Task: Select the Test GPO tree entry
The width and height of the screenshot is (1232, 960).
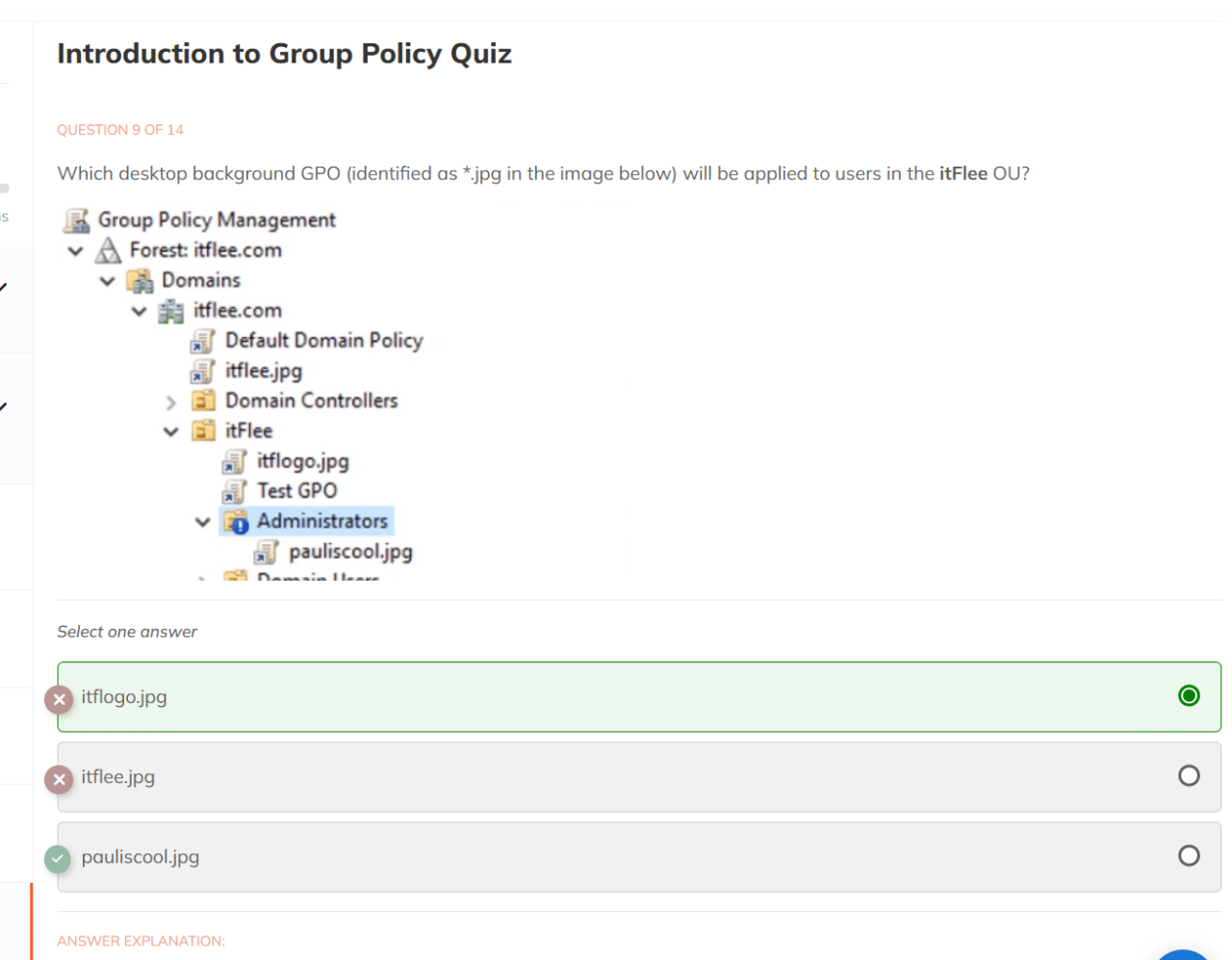Action: coord(296,491)
